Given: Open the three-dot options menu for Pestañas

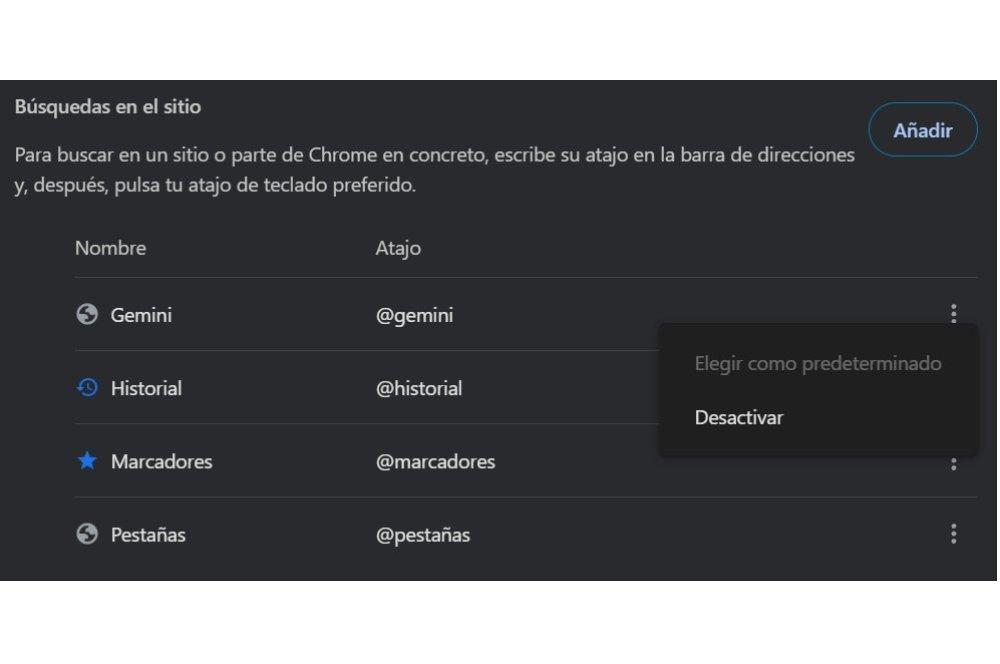Looking at the screenshot, I should point(953,534).
